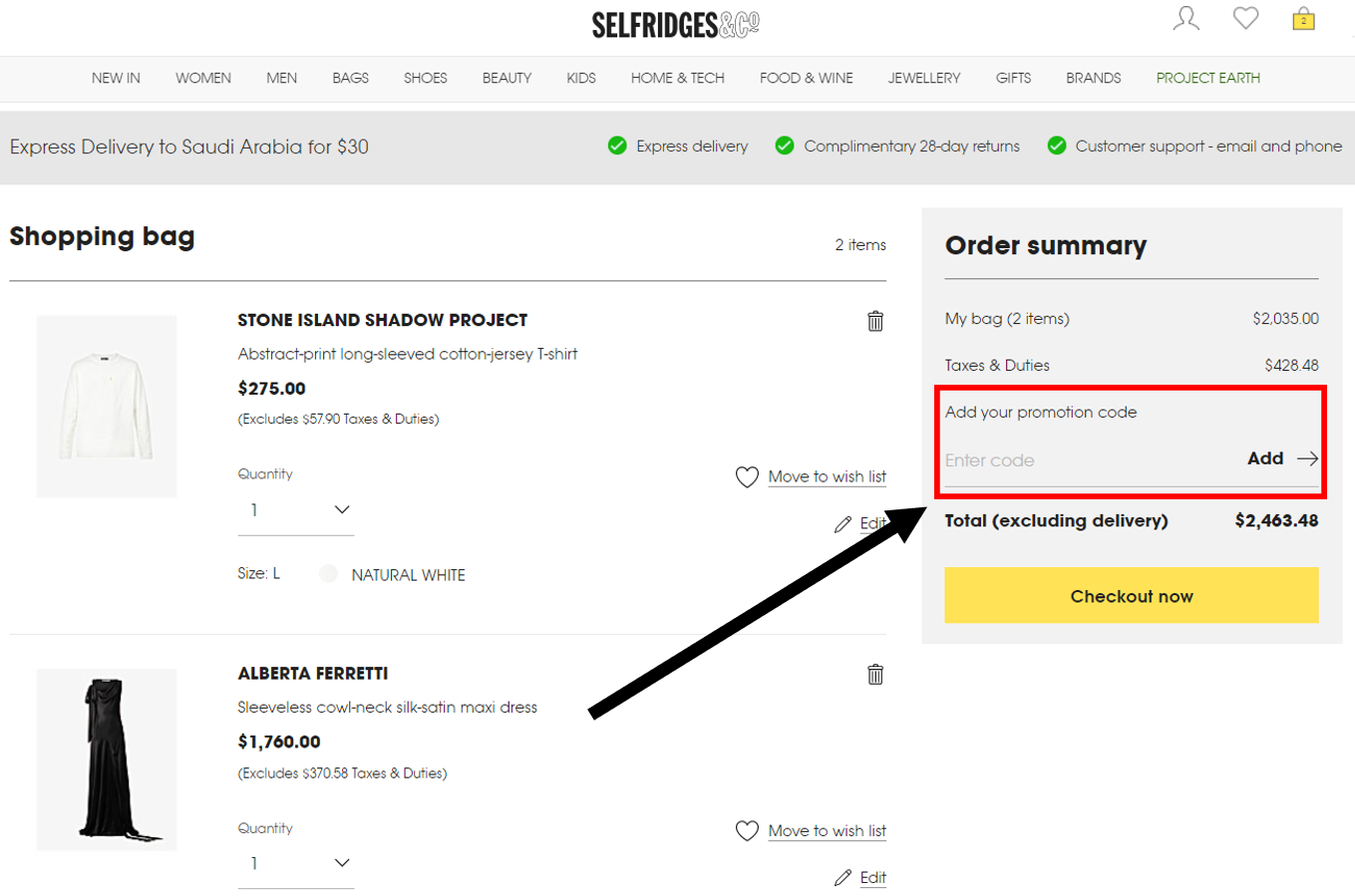Open the BAGS menu
Image resolution: width=1355 pixels, height=896 pixels.
pyautogui.click(x=351, y=78)
